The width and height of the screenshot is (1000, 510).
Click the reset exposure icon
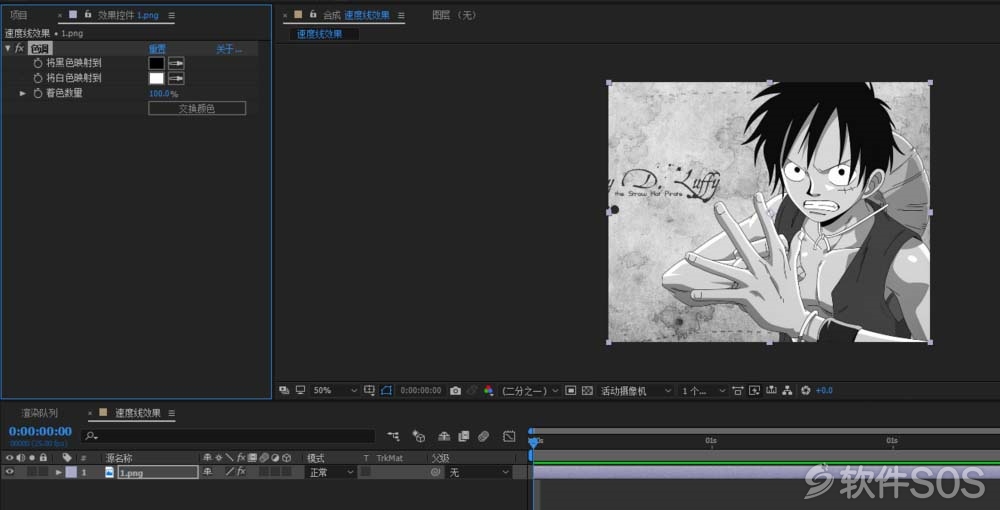click(805, 390)
